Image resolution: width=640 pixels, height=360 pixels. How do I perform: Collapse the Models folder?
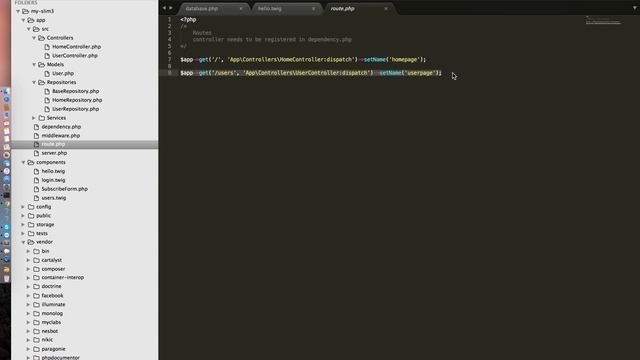click(34, 64)
